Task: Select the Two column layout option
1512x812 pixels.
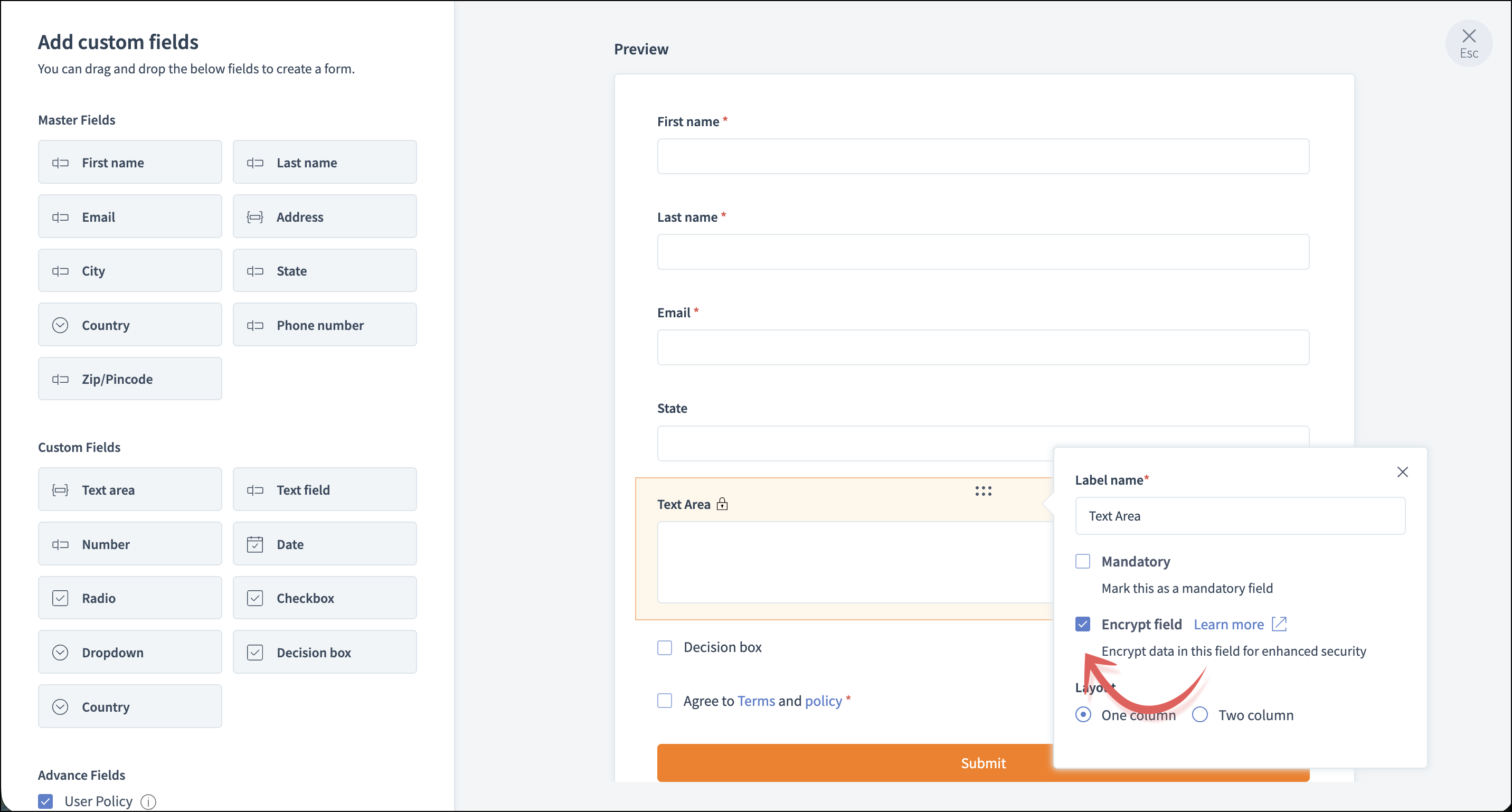Action: point(1200,714)
